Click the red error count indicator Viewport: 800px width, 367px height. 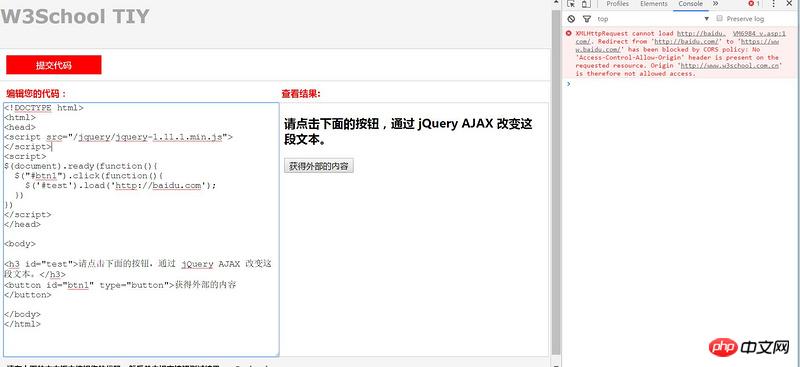[x=754, y=4]
